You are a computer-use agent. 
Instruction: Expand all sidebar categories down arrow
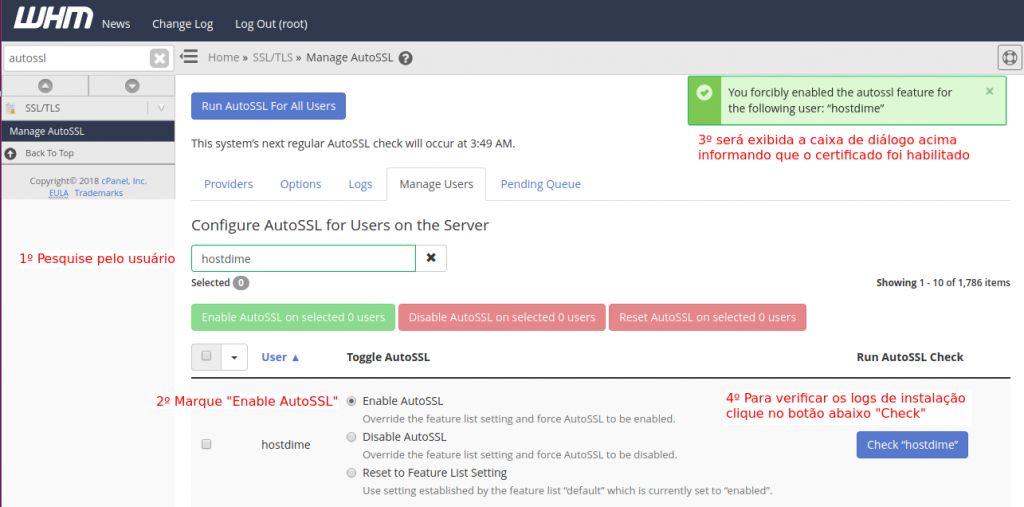click(132, 86)
